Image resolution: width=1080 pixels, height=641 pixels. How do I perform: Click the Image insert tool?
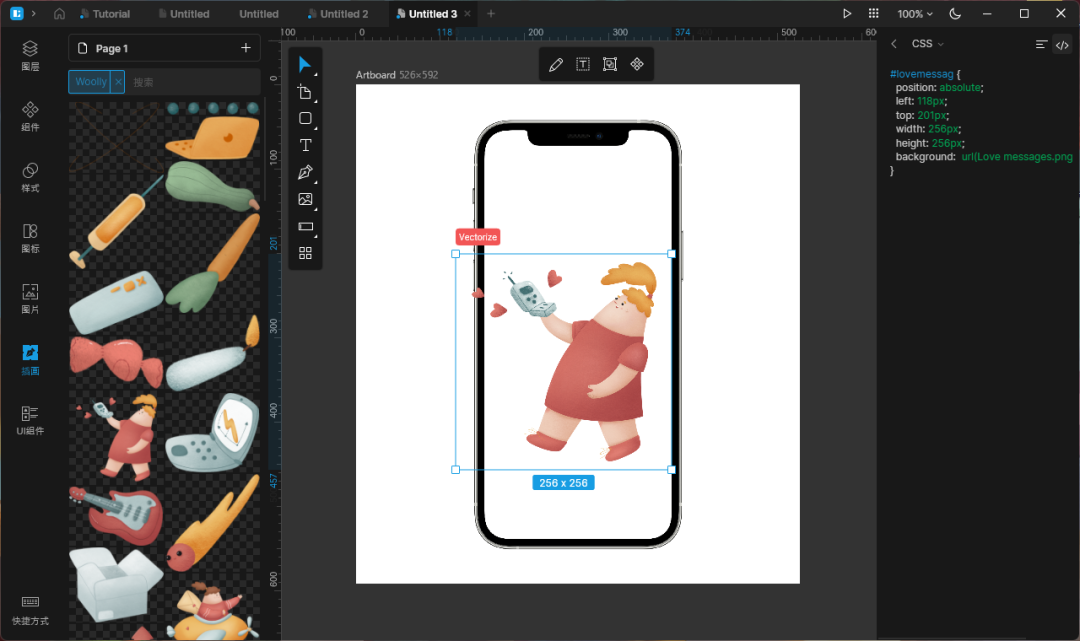pyautogui.click(x=305, y=199)
